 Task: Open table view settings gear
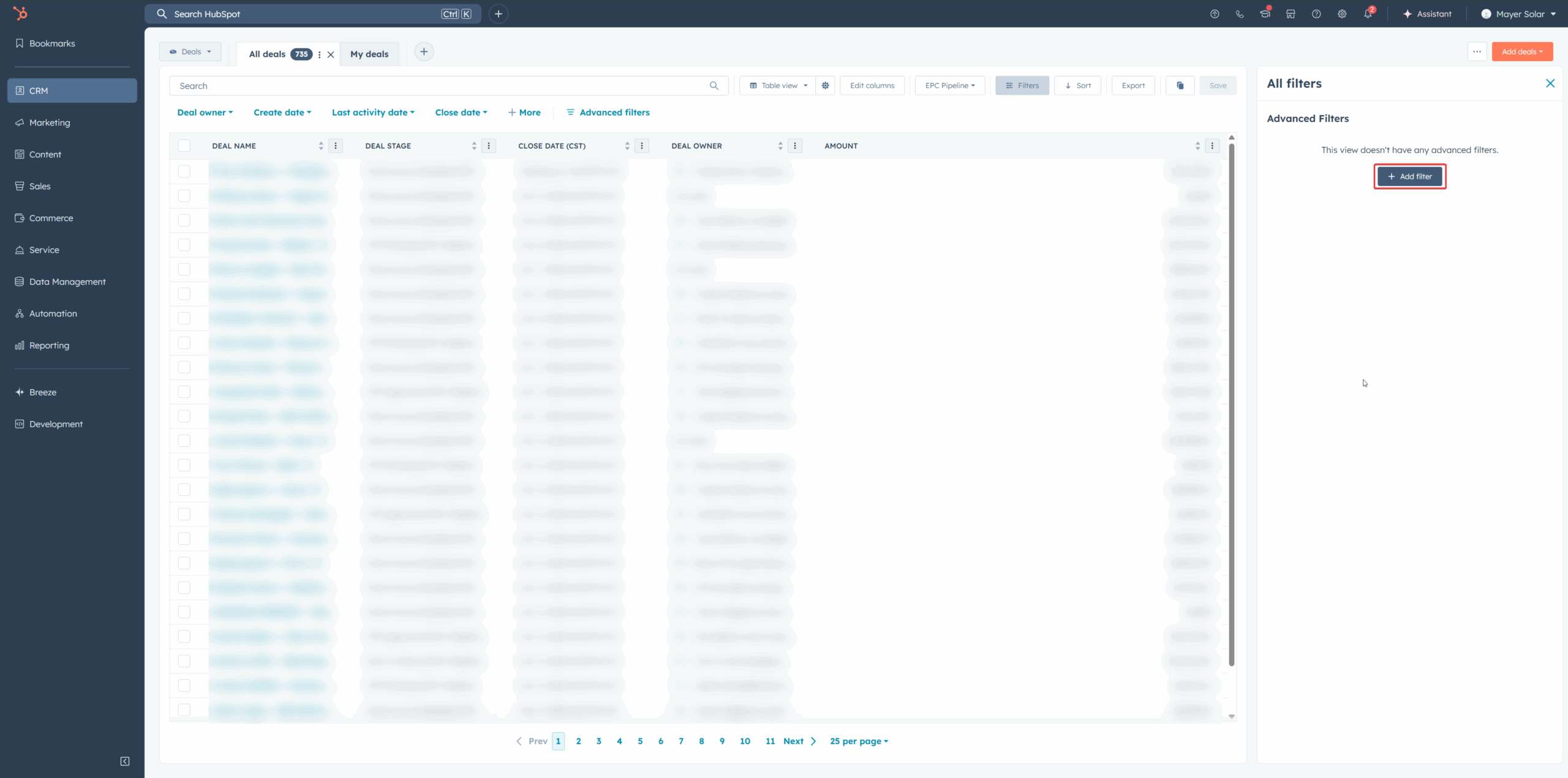pyautogui.click(x=825, y=86)
